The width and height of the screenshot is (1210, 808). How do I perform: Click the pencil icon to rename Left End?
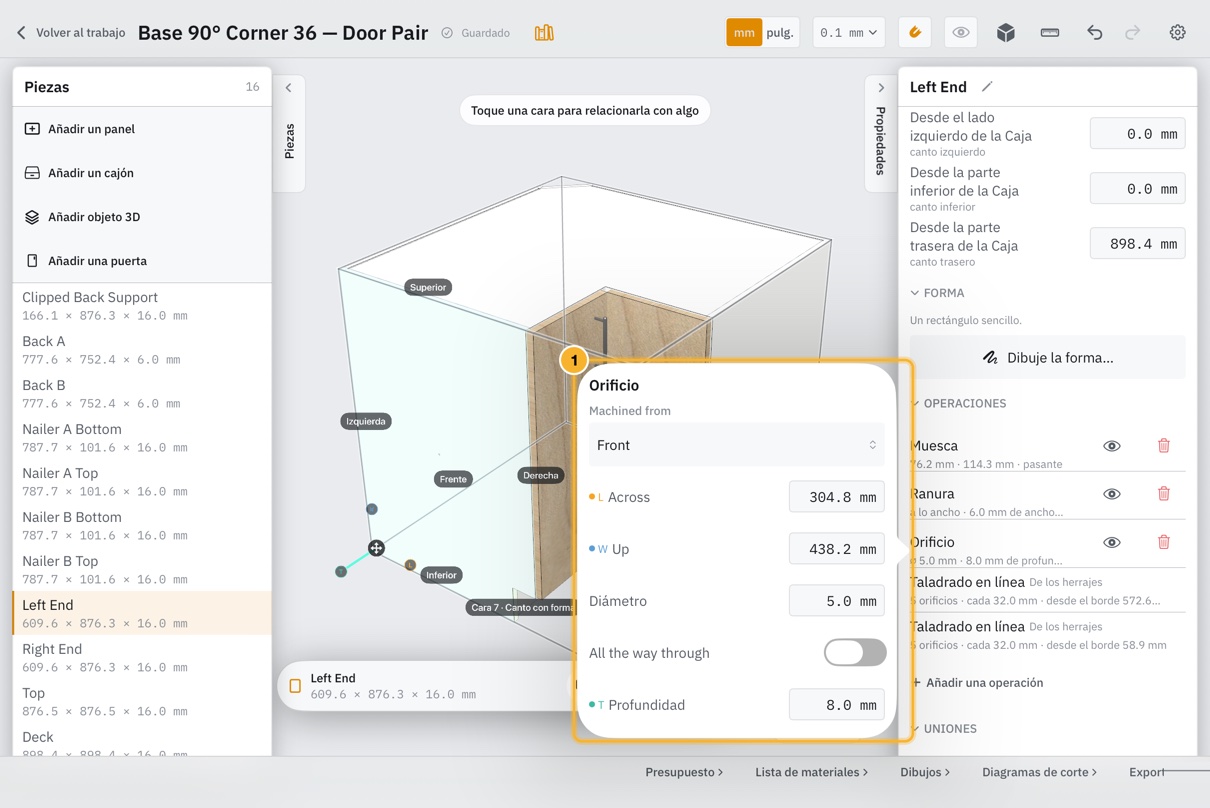pyautogui.click(x=987, y=87)
